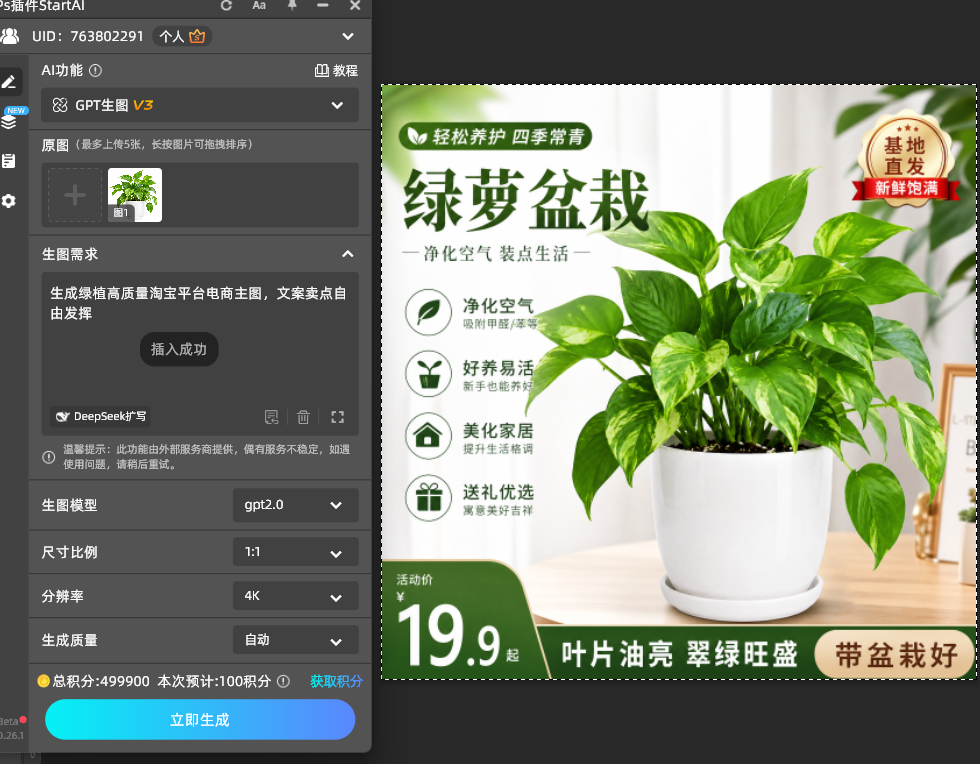Click the 净化空气 装点生活 subtitle
980x764 pixels.
[x=496, y=254]
